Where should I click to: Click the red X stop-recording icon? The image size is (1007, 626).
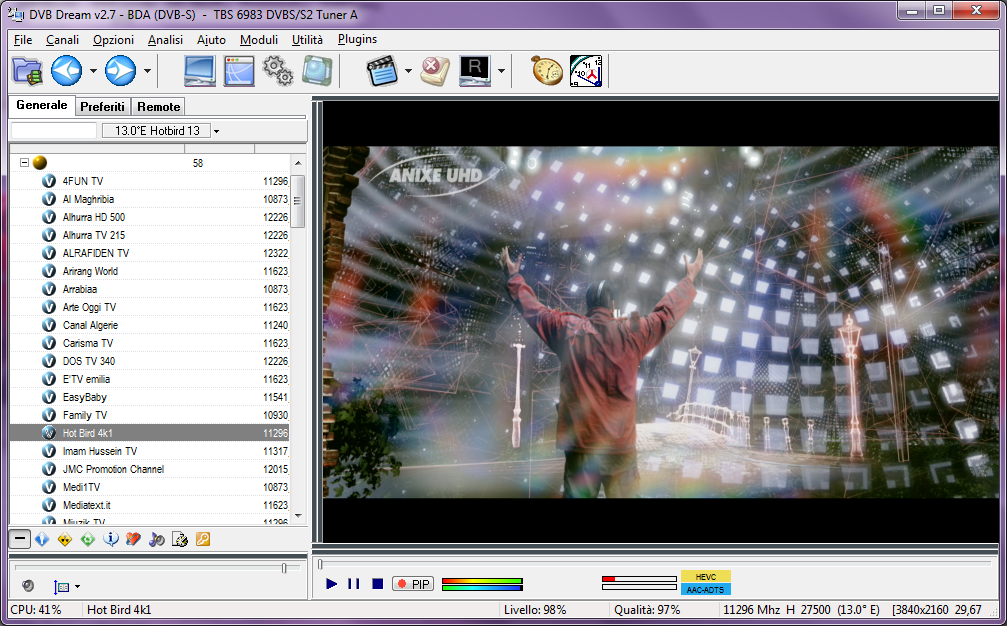(435, 71)
